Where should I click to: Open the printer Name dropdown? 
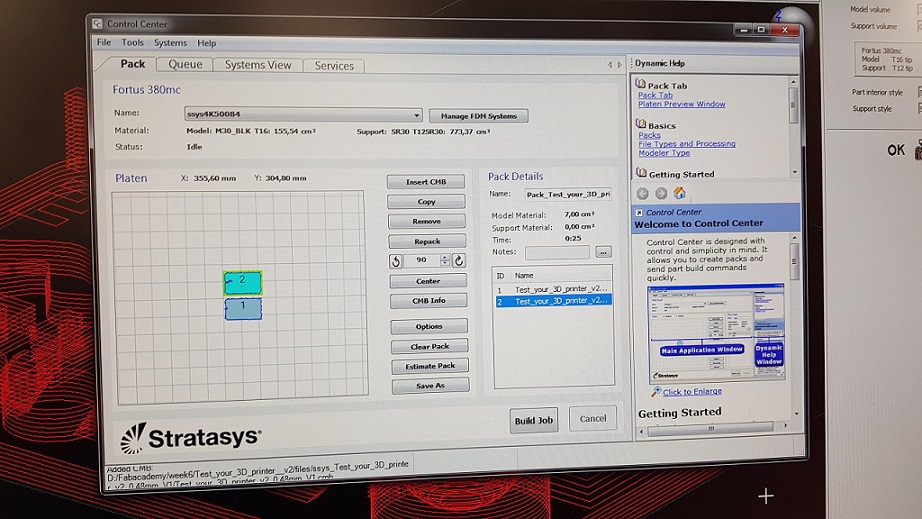click(416, 115)
